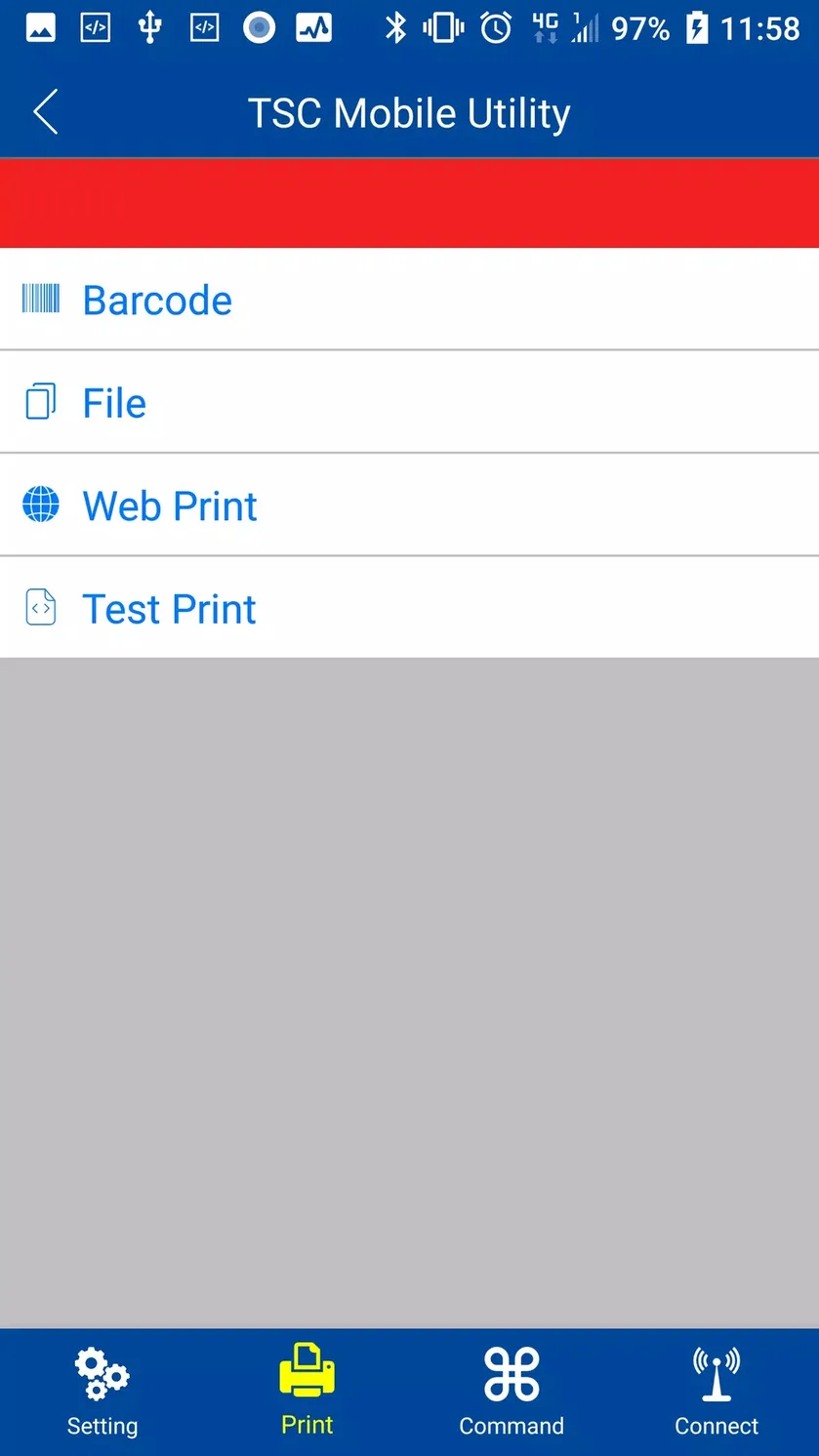819x1456 pixels.
Task: Tap the Web Print globe icon
Action: (41, 505)
